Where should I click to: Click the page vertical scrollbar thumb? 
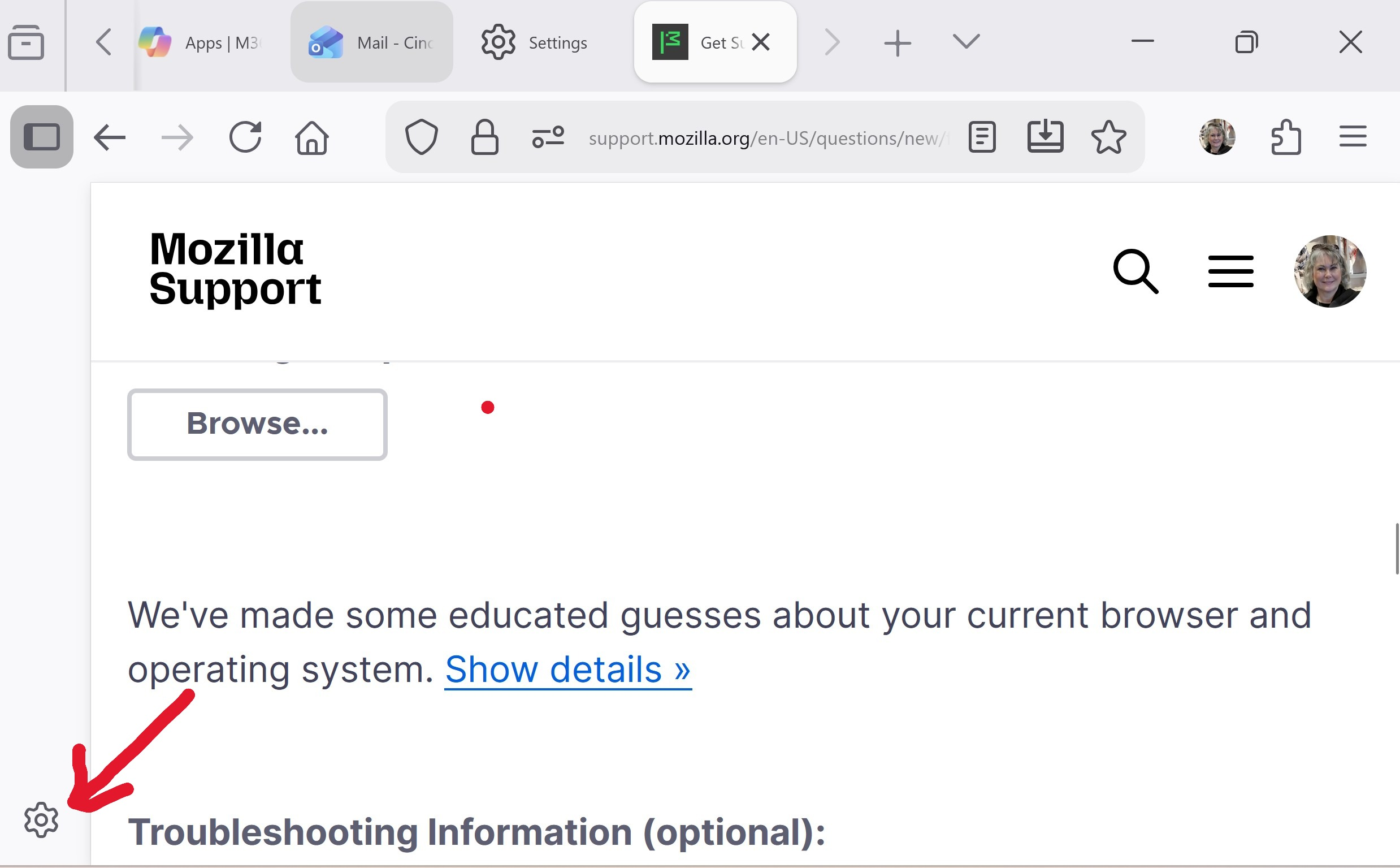pos(1396,549)
